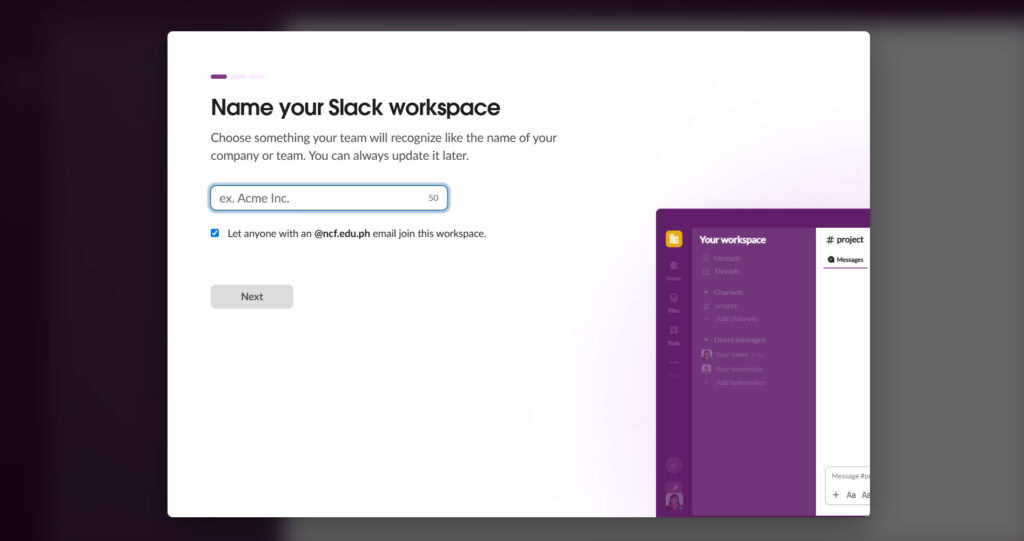Click the '@ncf.edu.ph' bold domain text
1024x541 pixels.
[x=342, y=234]
